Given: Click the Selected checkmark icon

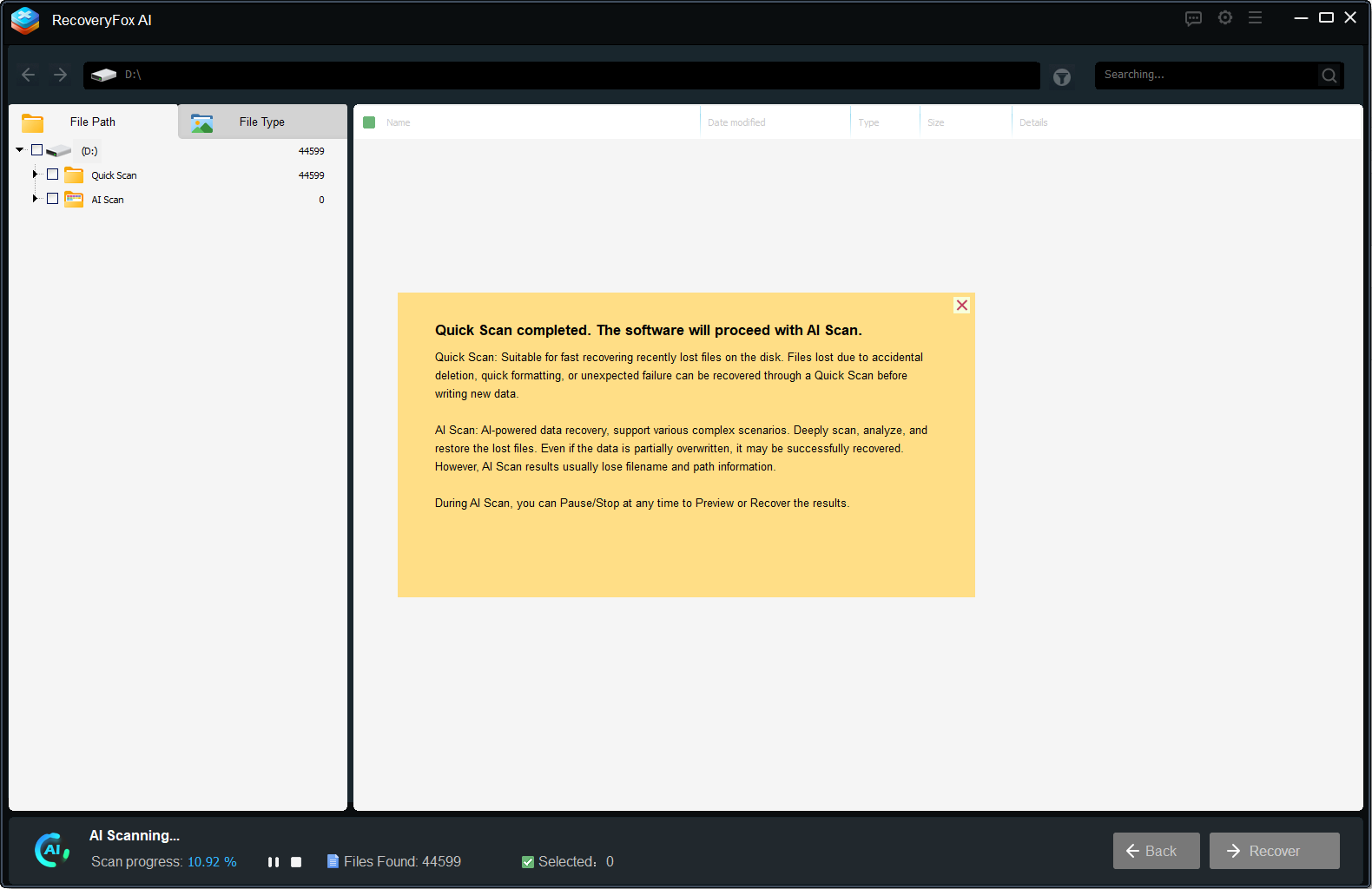Looking at the screenshot, I should [527, 862].
